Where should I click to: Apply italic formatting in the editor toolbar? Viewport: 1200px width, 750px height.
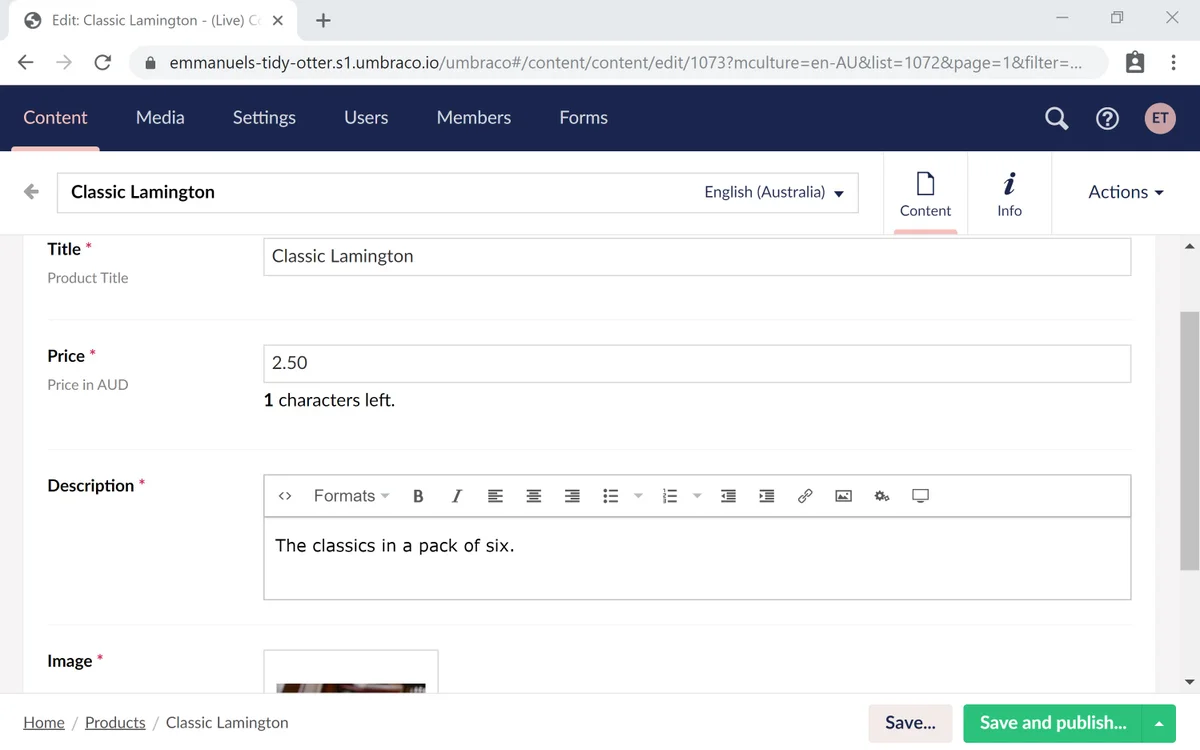tap(456, 495)
